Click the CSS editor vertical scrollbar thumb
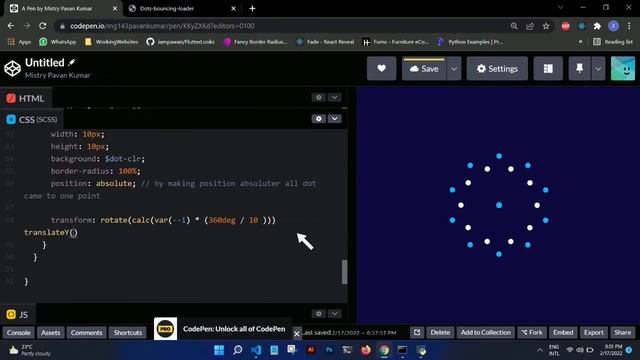640x360 pixels. (344, 271)
